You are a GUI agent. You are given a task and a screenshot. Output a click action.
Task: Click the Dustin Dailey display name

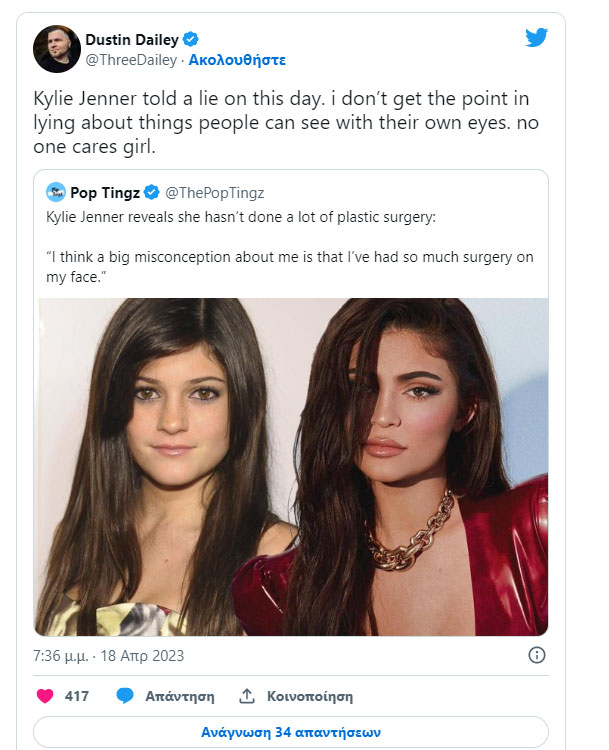pyautogui.click(x=133, y=40)
